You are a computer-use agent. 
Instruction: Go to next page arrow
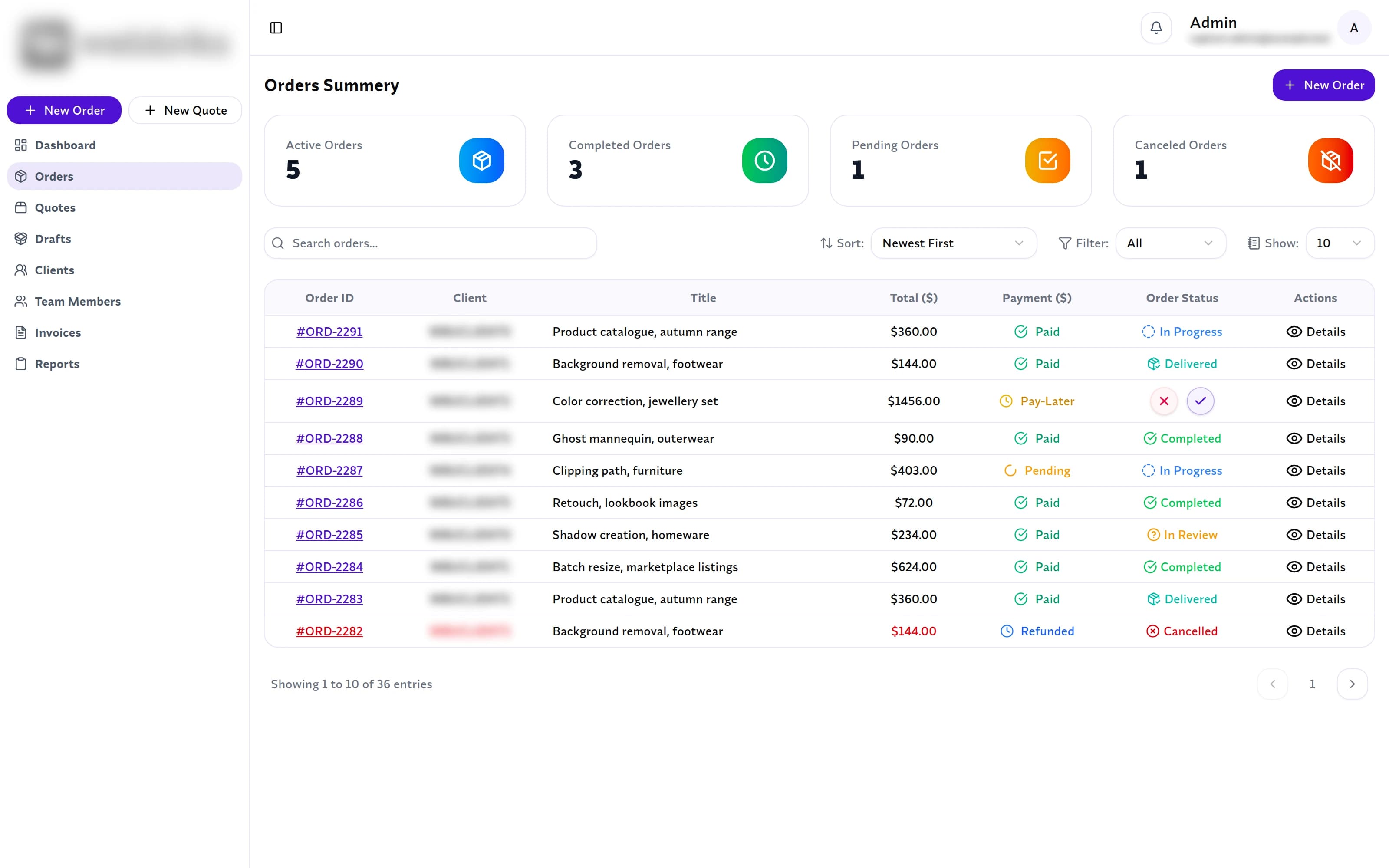pos(1352,684)
